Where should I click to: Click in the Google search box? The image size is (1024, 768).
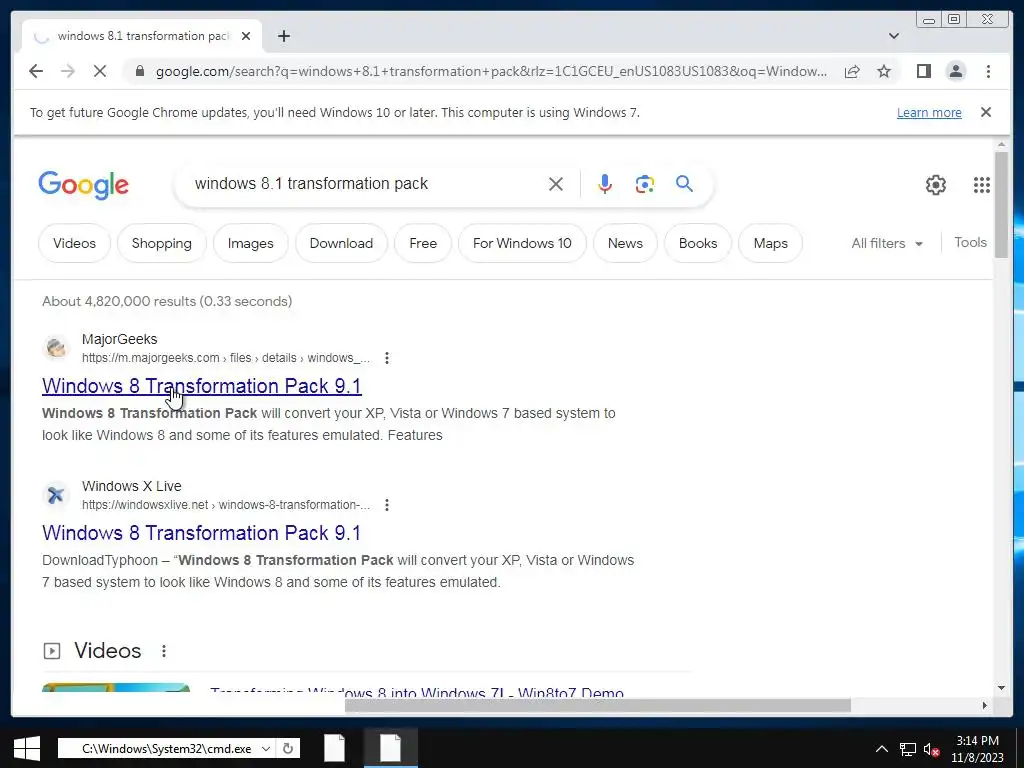(x=366, y=184)
